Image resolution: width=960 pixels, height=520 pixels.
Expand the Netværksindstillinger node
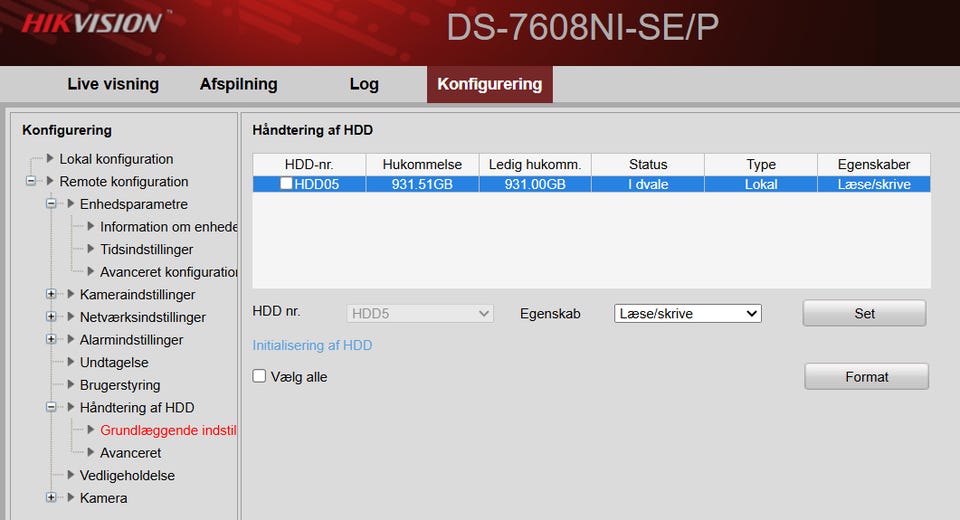(x=51, y=317)
